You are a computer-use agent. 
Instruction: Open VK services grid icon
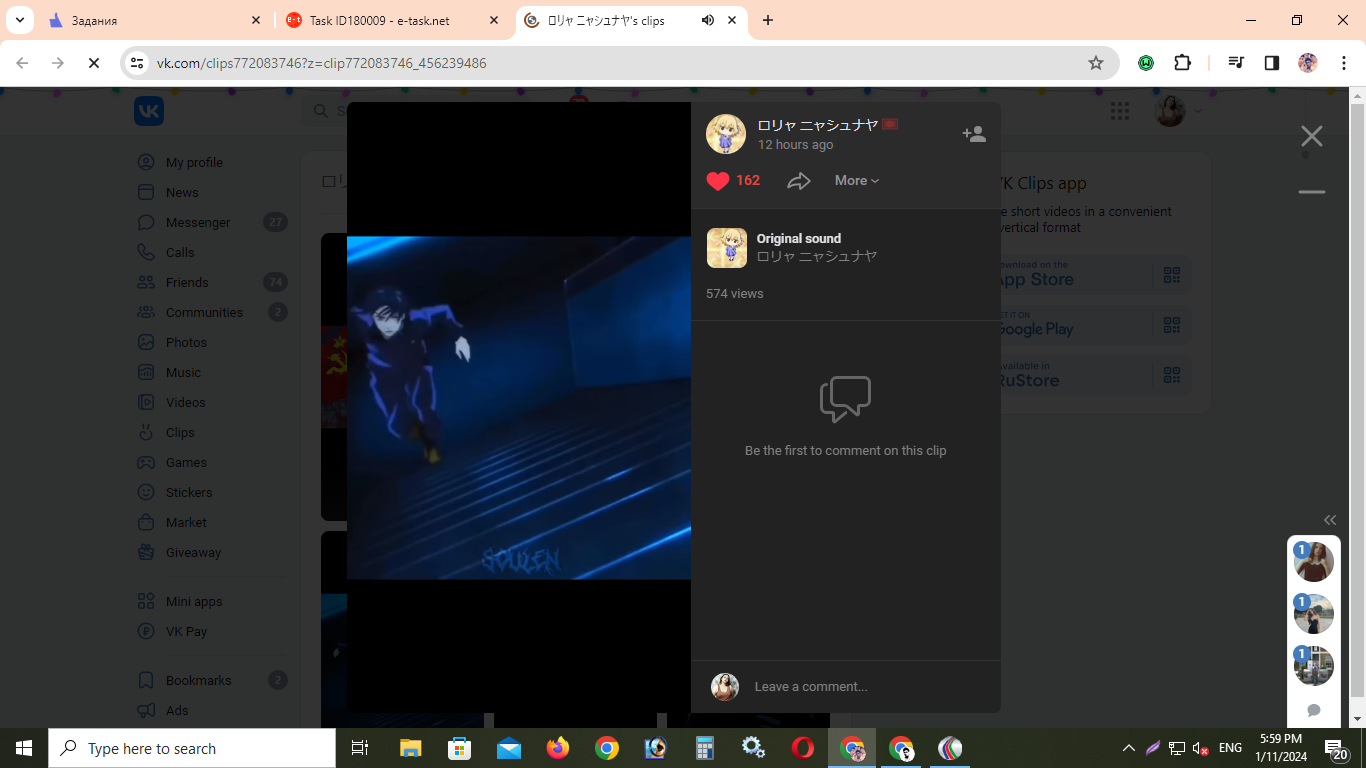point(1120,111)
